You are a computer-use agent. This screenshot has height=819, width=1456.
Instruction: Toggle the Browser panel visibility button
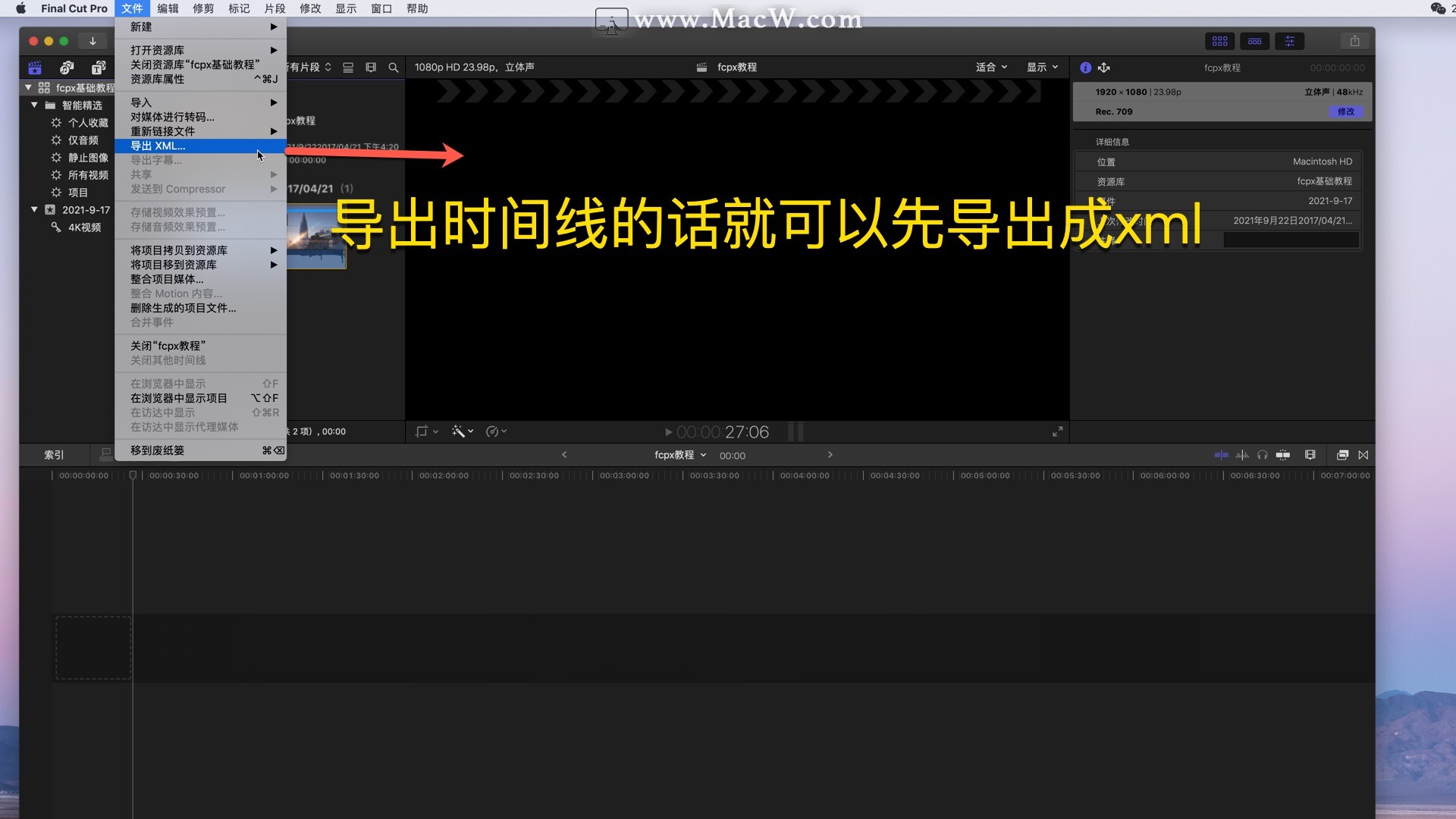[x=1219, y=41]
